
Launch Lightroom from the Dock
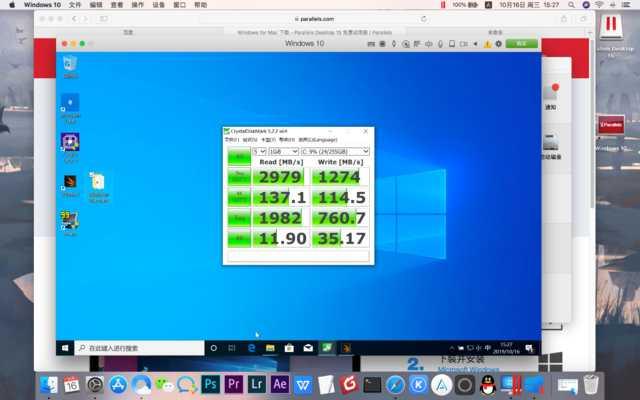(x=257, y=384)
